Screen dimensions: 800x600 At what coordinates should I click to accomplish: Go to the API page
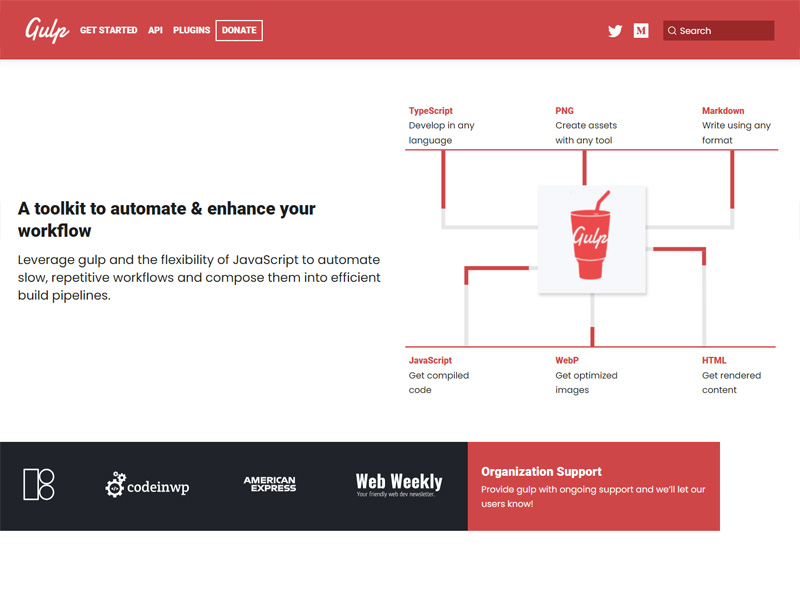[x=155, y=31]
